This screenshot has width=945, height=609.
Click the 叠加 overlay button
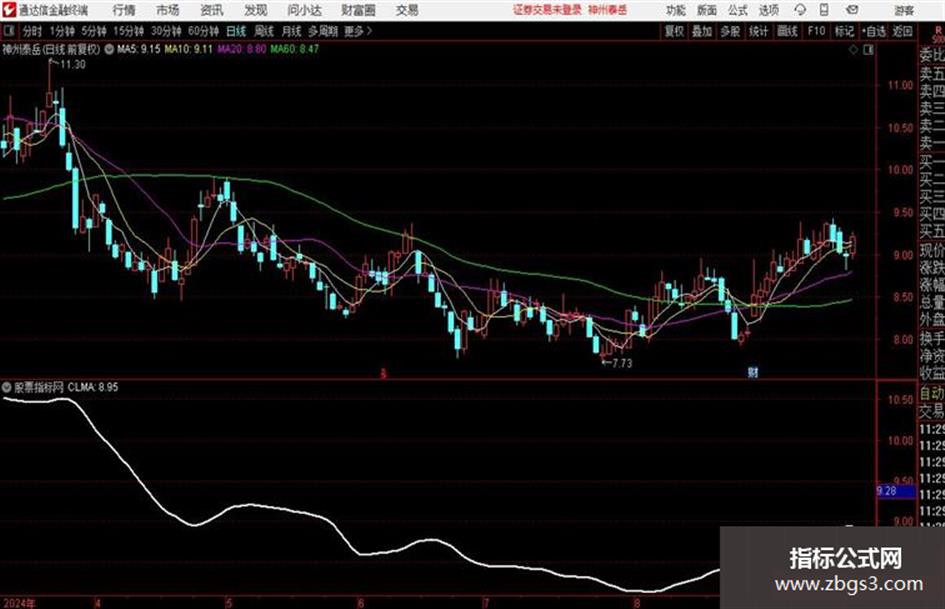tap(702, 31)
